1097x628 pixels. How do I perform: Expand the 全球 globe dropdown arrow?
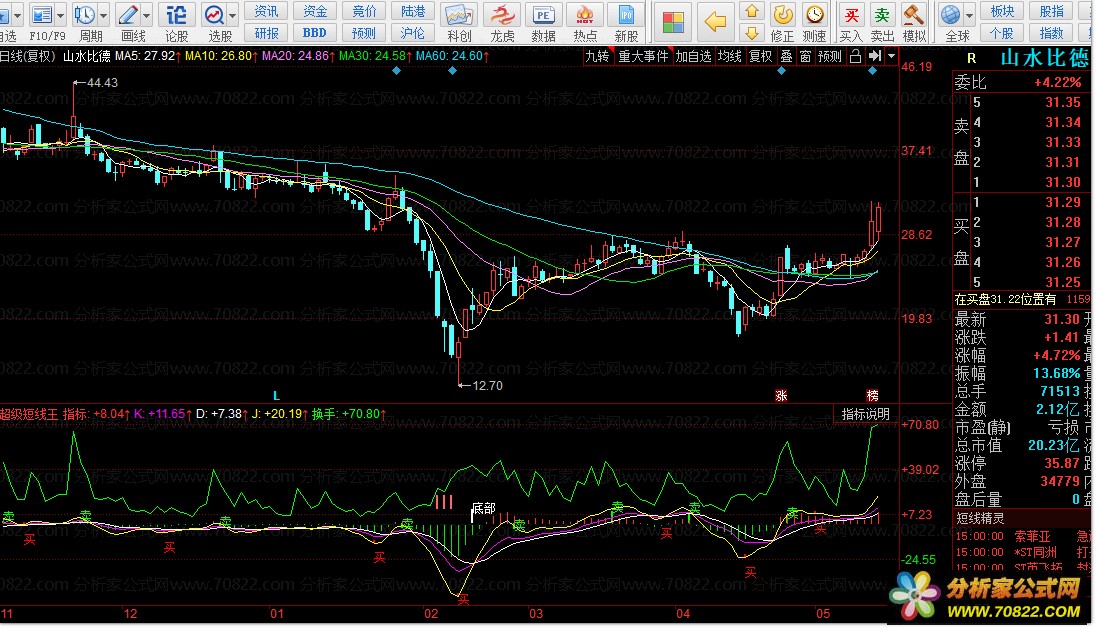point(969,15)
